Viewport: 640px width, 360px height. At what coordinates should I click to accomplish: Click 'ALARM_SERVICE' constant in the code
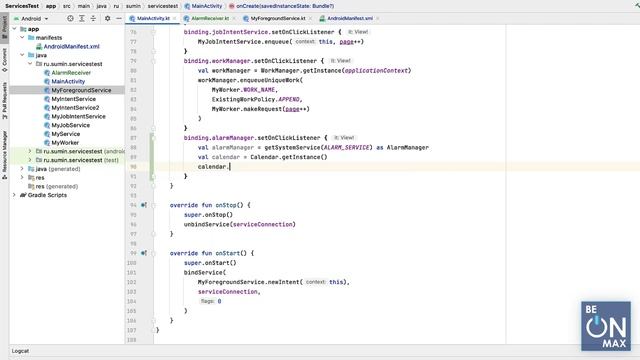click(346, 147)
